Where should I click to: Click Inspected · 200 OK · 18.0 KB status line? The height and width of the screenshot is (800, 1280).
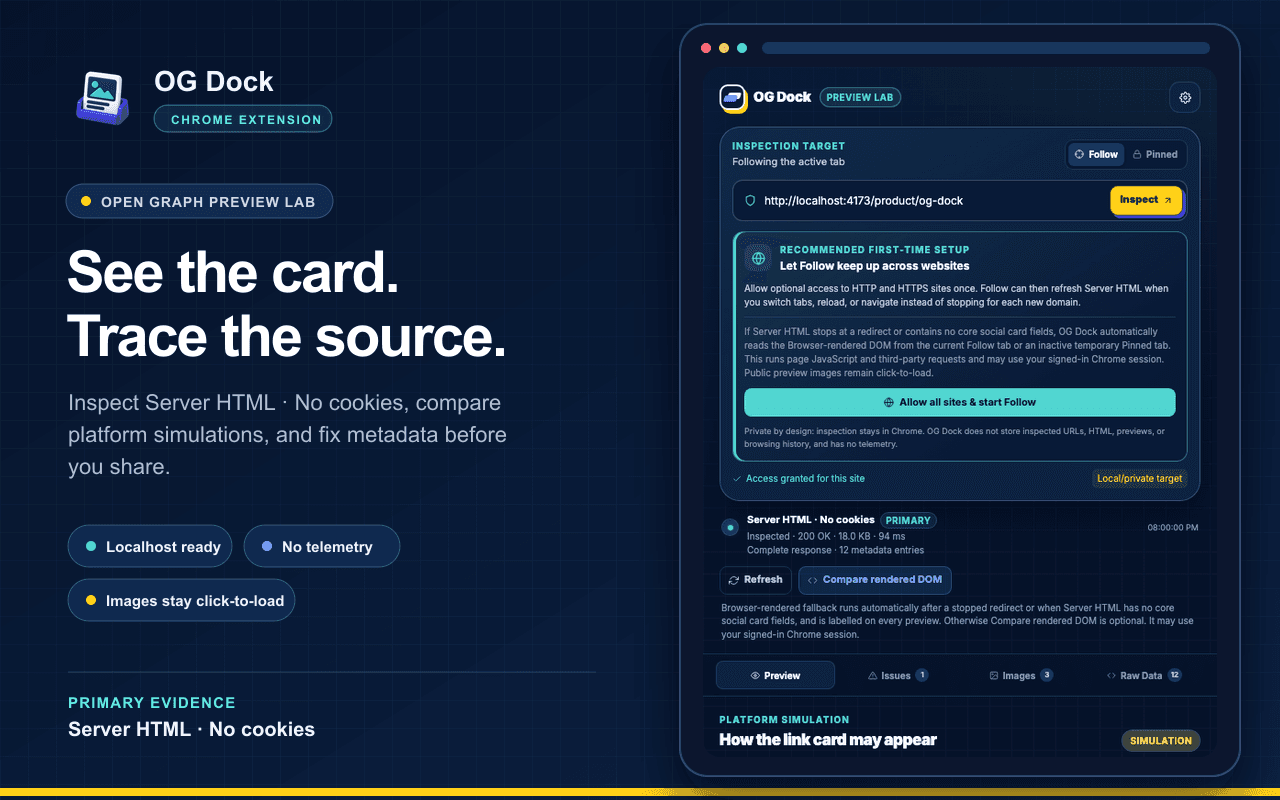[826, 536]
